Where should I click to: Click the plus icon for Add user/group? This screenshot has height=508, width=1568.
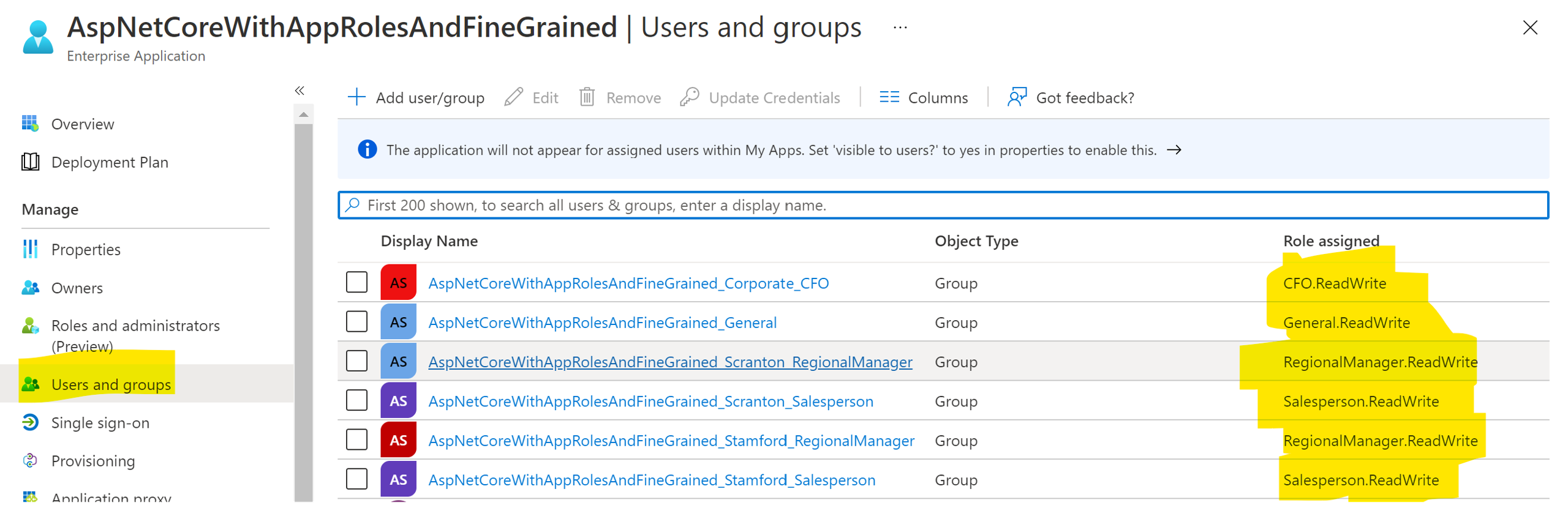click(356, 97)
